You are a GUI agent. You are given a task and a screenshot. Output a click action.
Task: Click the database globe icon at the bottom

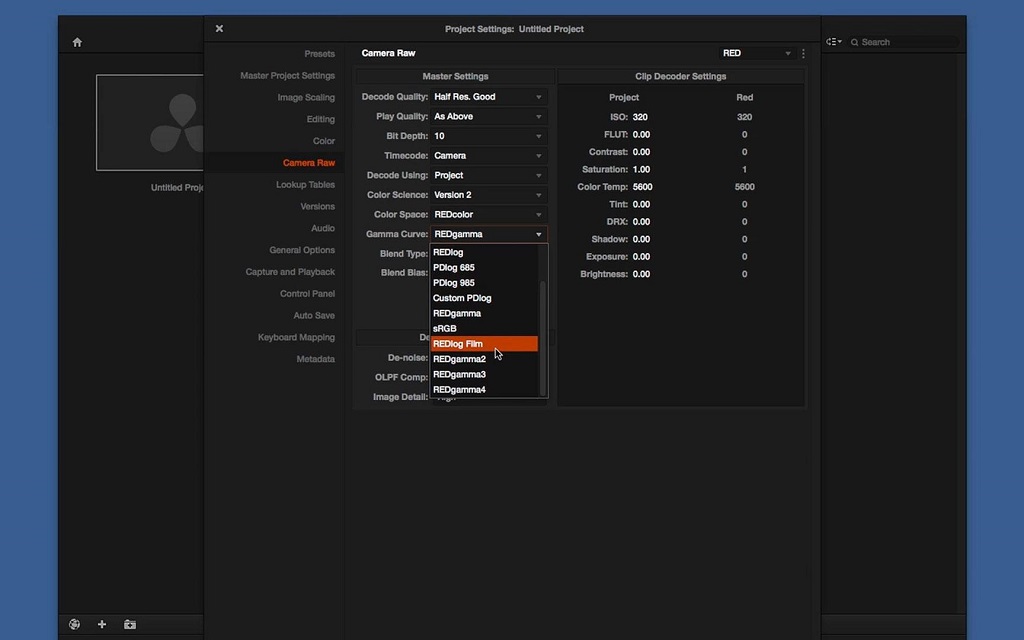click(74, 624)
